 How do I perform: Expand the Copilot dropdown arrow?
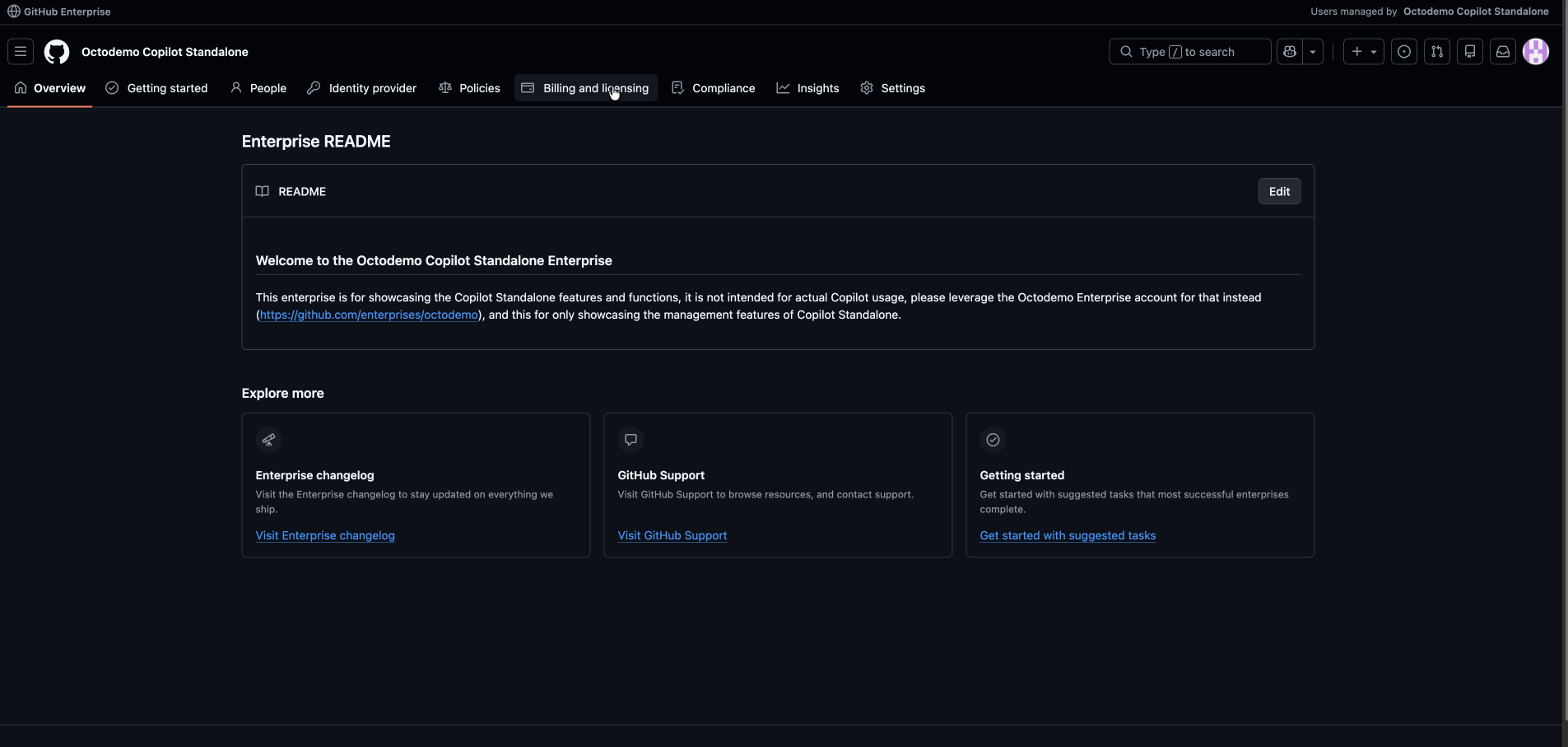(x=1313, y=51)
